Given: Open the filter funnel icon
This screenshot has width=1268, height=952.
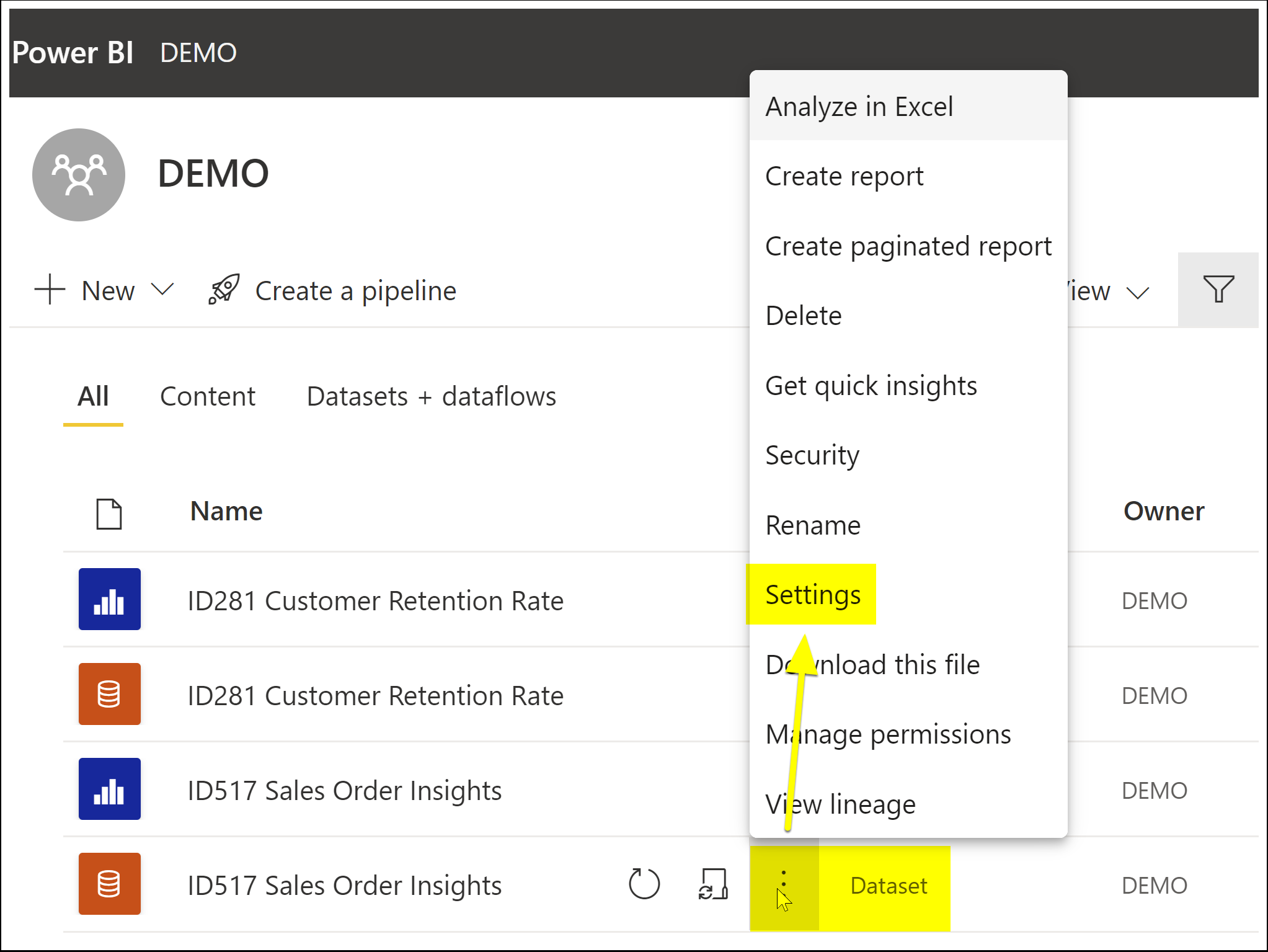Looking at the screenshot, I should (x=1218, y=290).
